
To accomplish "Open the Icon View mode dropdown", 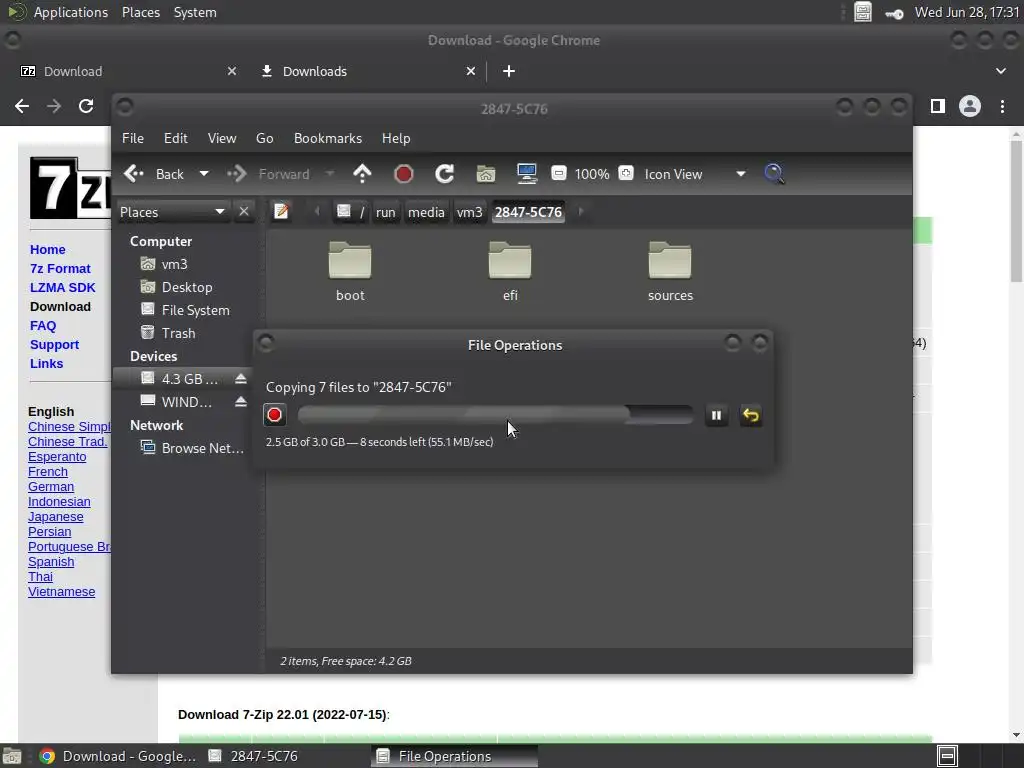I will pyautogui.click(x=695, y=174).
